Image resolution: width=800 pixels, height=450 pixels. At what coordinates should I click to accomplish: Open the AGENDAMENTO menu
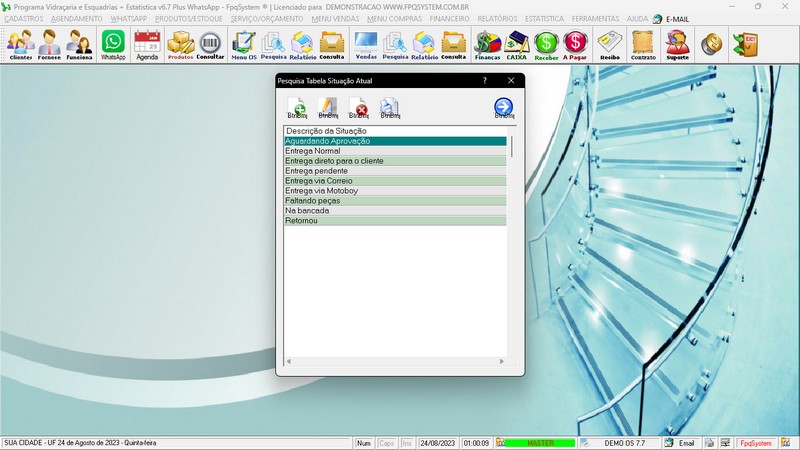(77, 19)
